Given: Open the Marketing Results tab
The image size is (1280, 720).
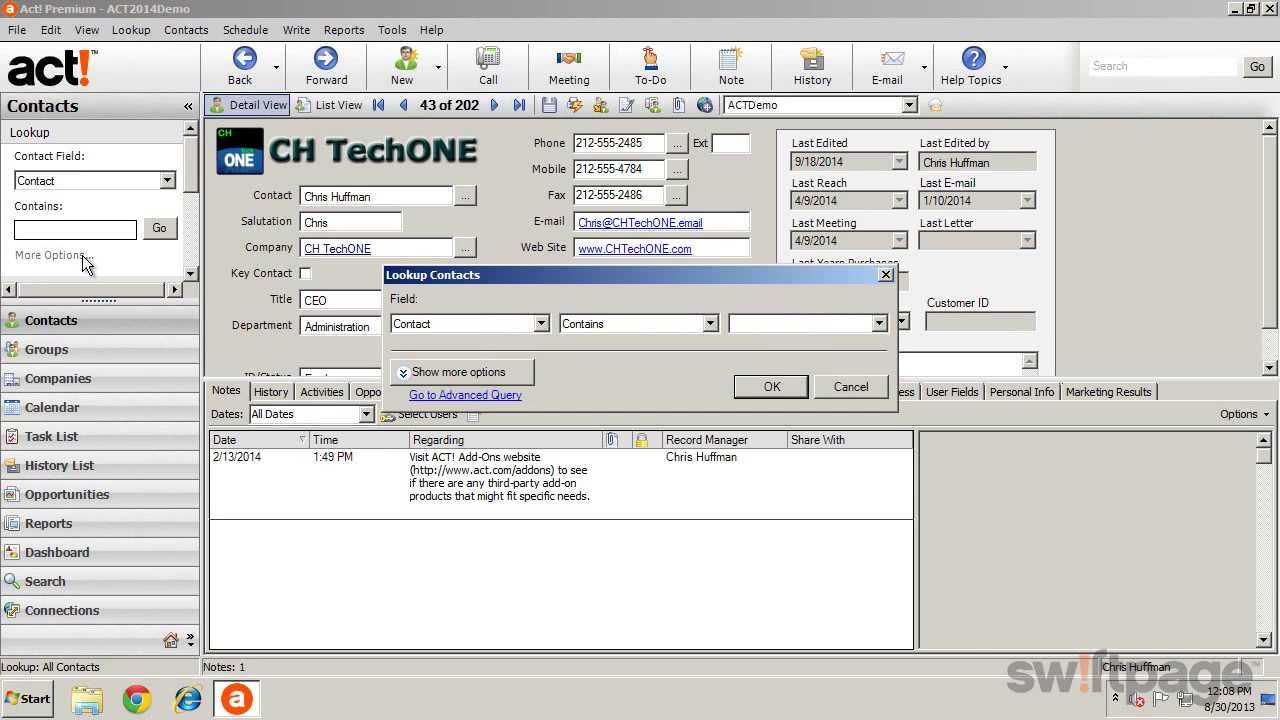Looking at the screenshot, I should [1109, 392].
